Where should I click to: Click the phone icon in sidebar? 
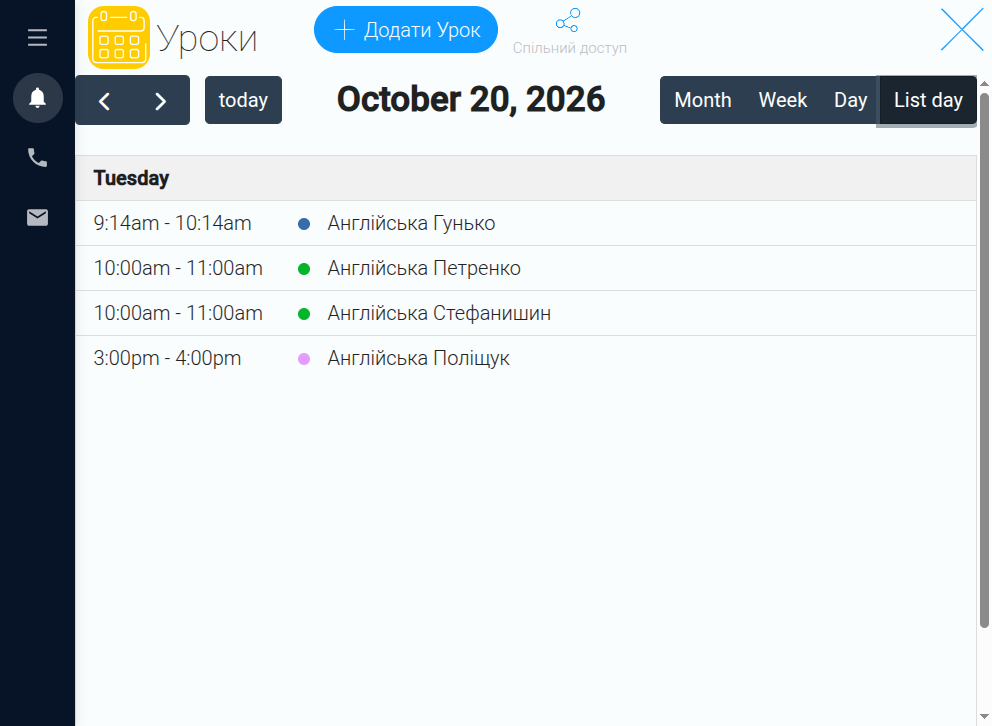(37, 157)
